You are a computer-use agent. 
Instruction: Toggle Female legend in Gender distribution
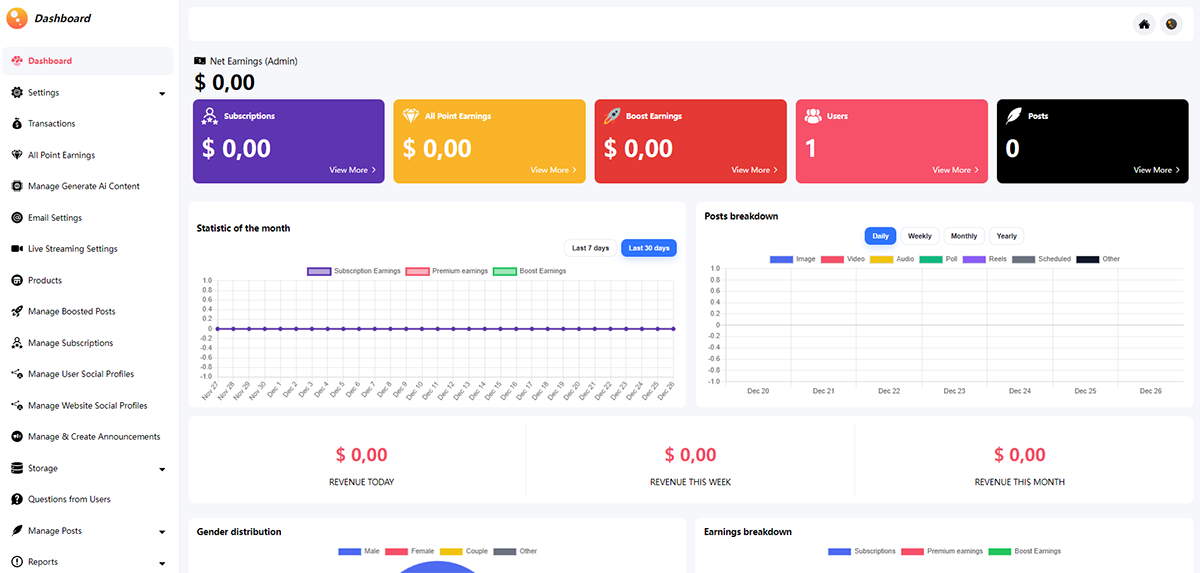pos(409,551)
